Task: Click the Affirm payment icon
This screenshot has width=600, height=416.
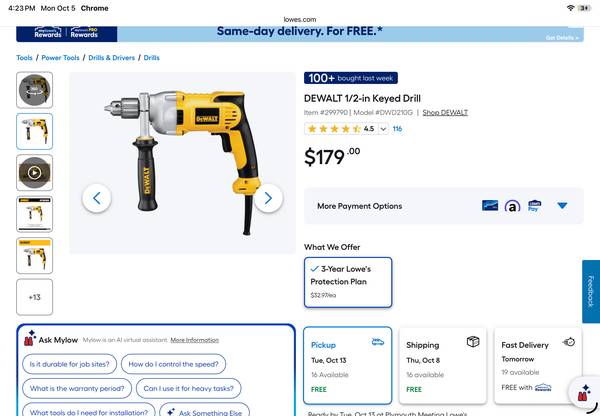Action: [x=512, y=206]
